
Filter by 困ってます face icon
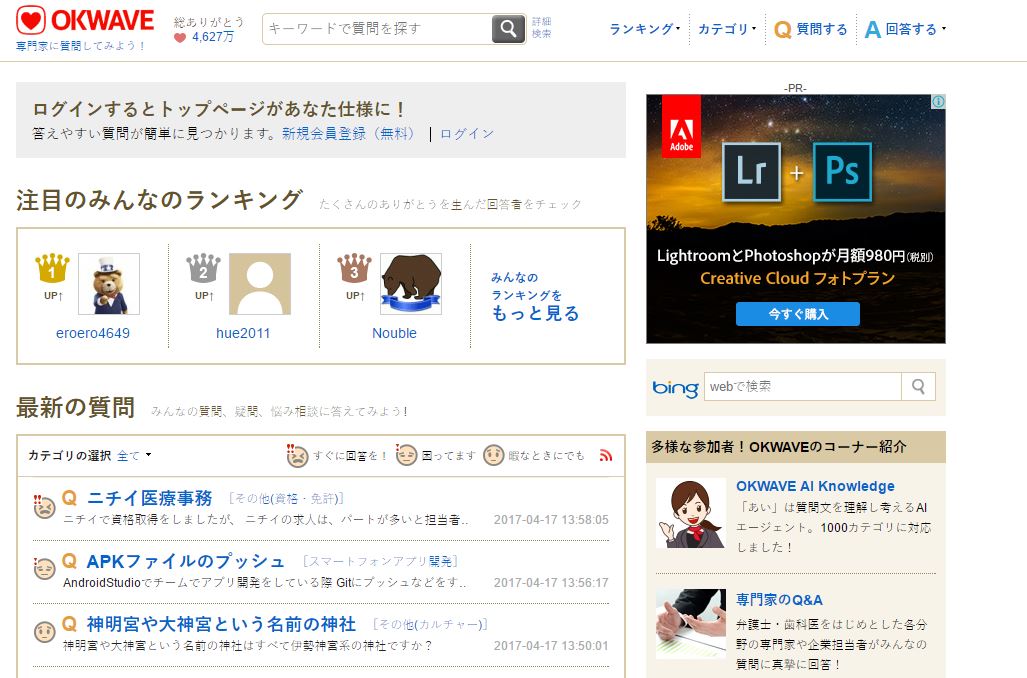coord(406,455)
